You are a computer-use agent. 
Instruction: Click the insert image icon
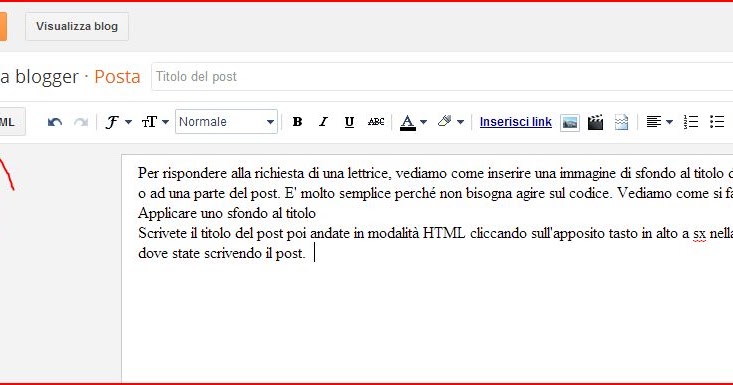pyautogui.click(x=570, y=122)
